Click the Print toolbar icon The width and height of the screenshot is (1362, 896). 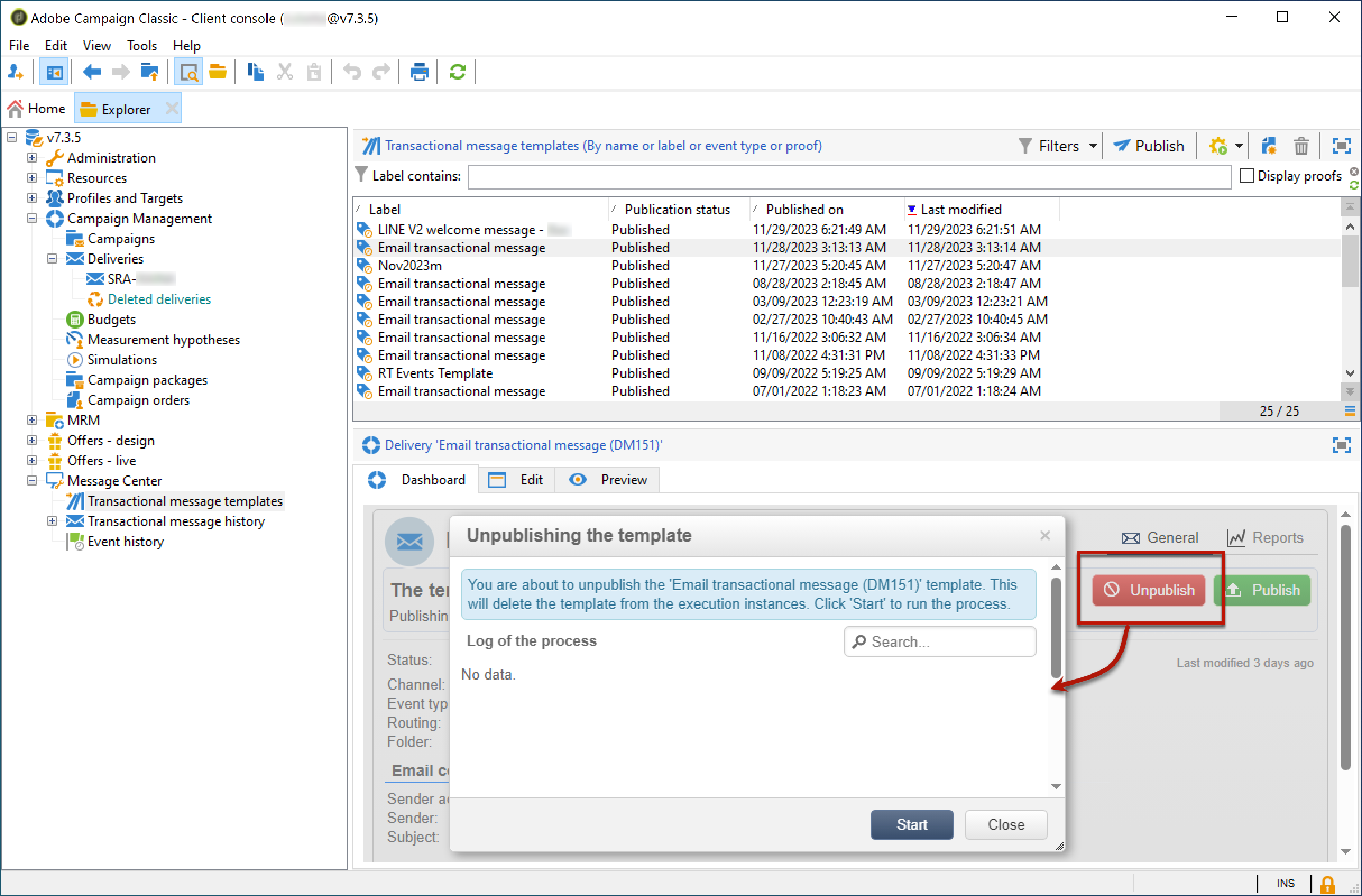pyautogui.click(x=419, y=72)
